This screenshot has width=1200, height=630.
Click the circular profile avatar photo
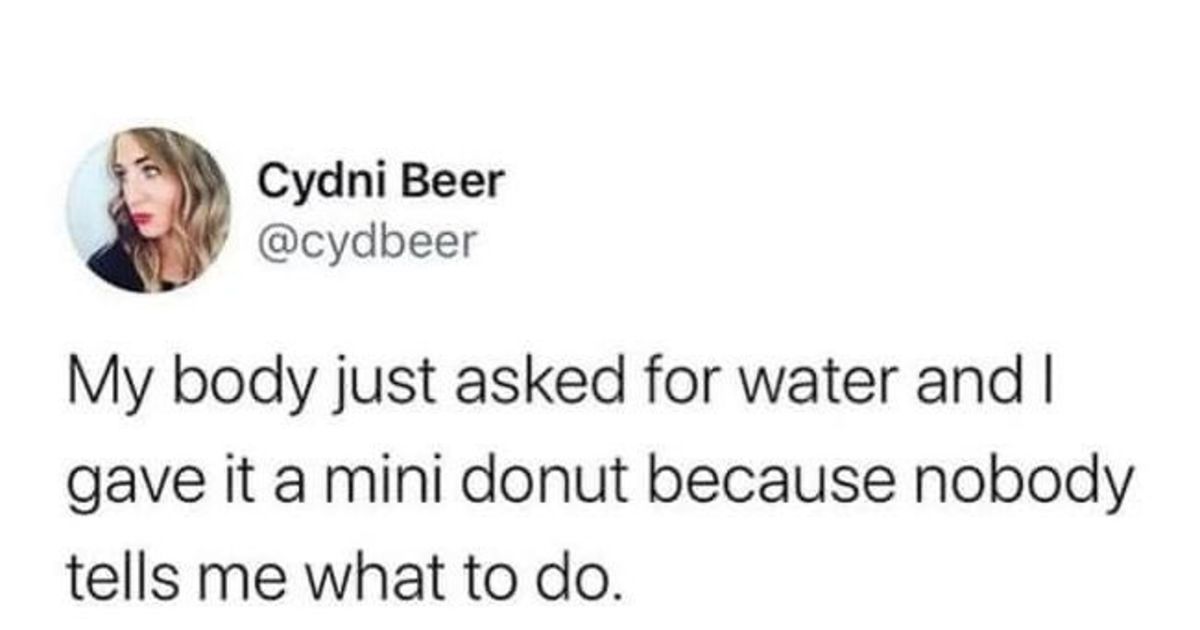point(149,210)
